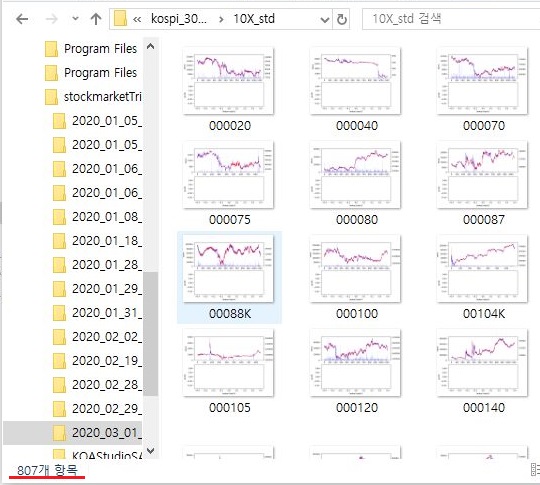Image resolution: width=540 pixels, height=485 pixels.
Task: Select 2020_01_29_ folder in tree
Action: click(97, 289)
